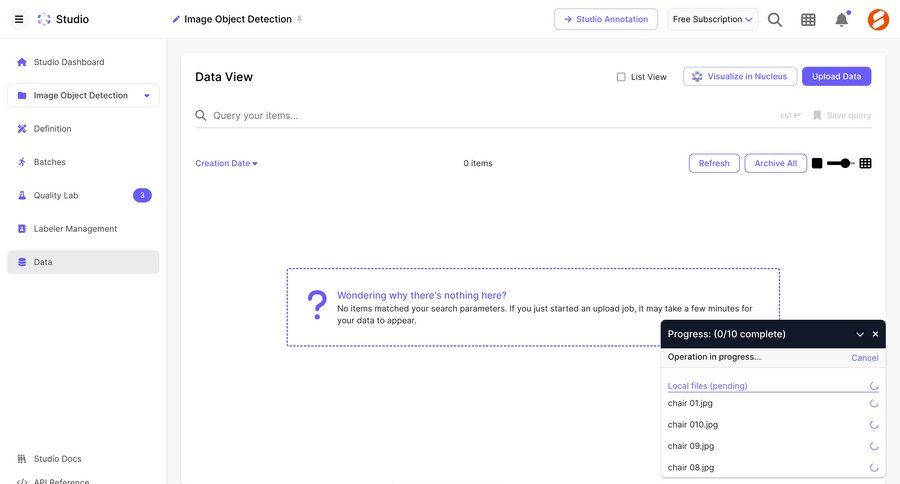The image size is (900, 484).
Task: Select the small grid view icon
Action: coord(865,163)
